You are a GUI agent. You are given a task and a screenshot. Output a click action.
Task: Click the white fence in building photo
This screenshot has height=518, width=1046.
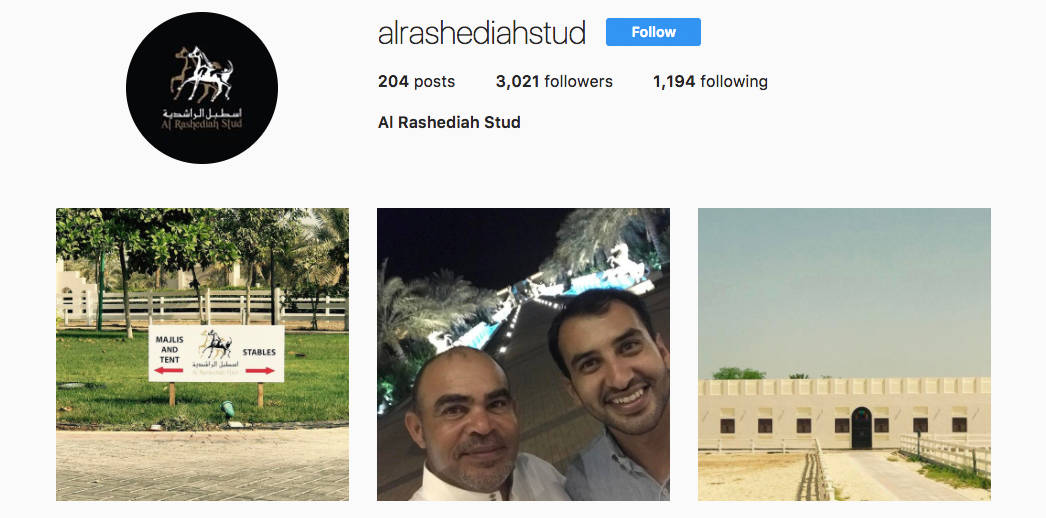click(x=944, y=453)
